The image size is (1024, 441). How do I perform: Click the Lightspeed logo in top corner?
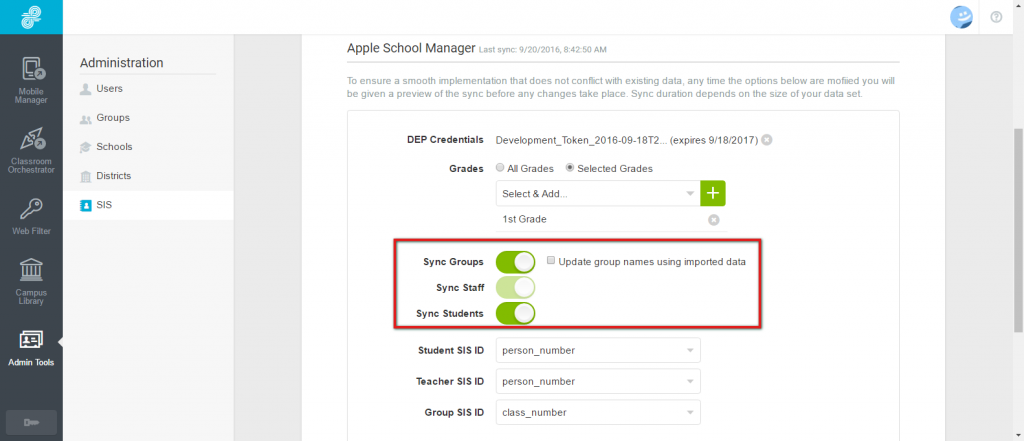(31, 17)
